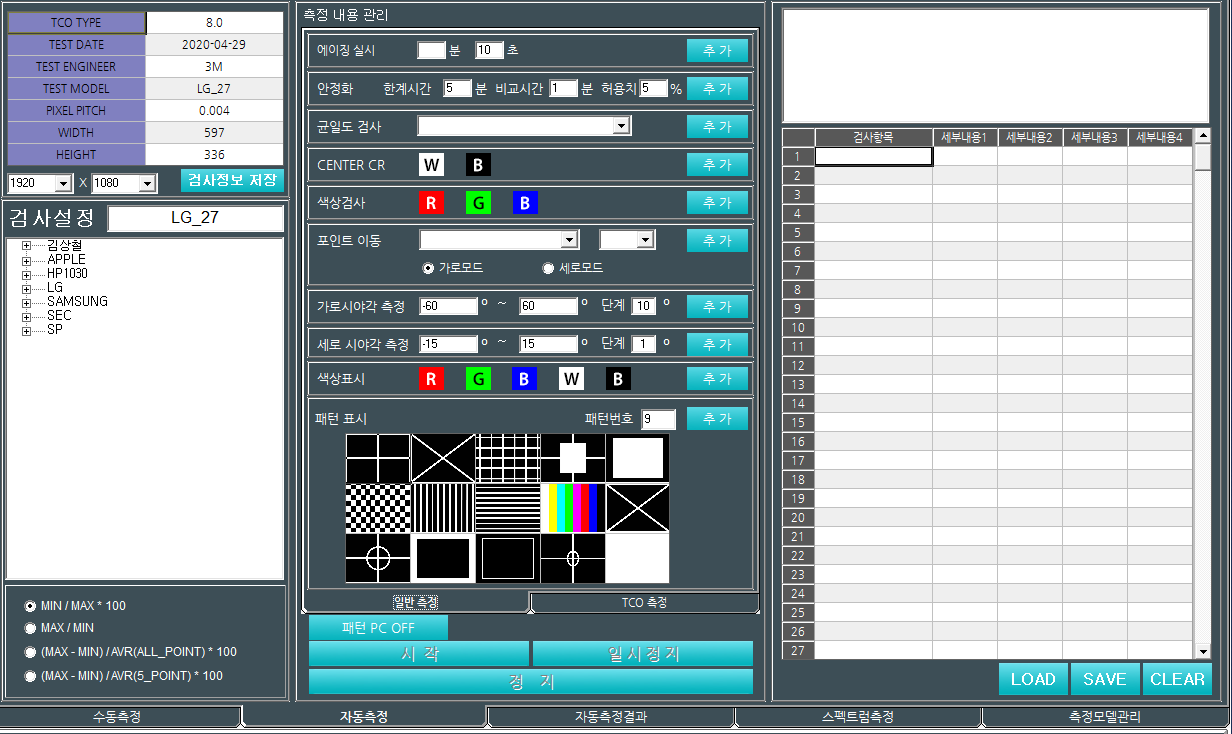This screenshot has width=1232, height=734.
Task: Choose the black pattern with thin white outline
Action: pyautogui.click(x=508, y=558)
